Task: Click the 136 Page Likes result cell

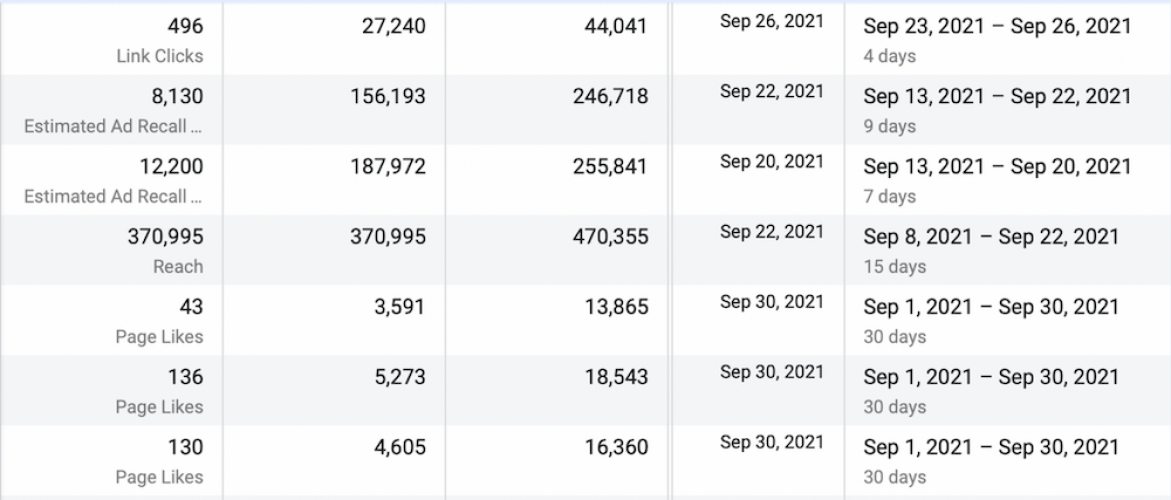Action: 160,390
